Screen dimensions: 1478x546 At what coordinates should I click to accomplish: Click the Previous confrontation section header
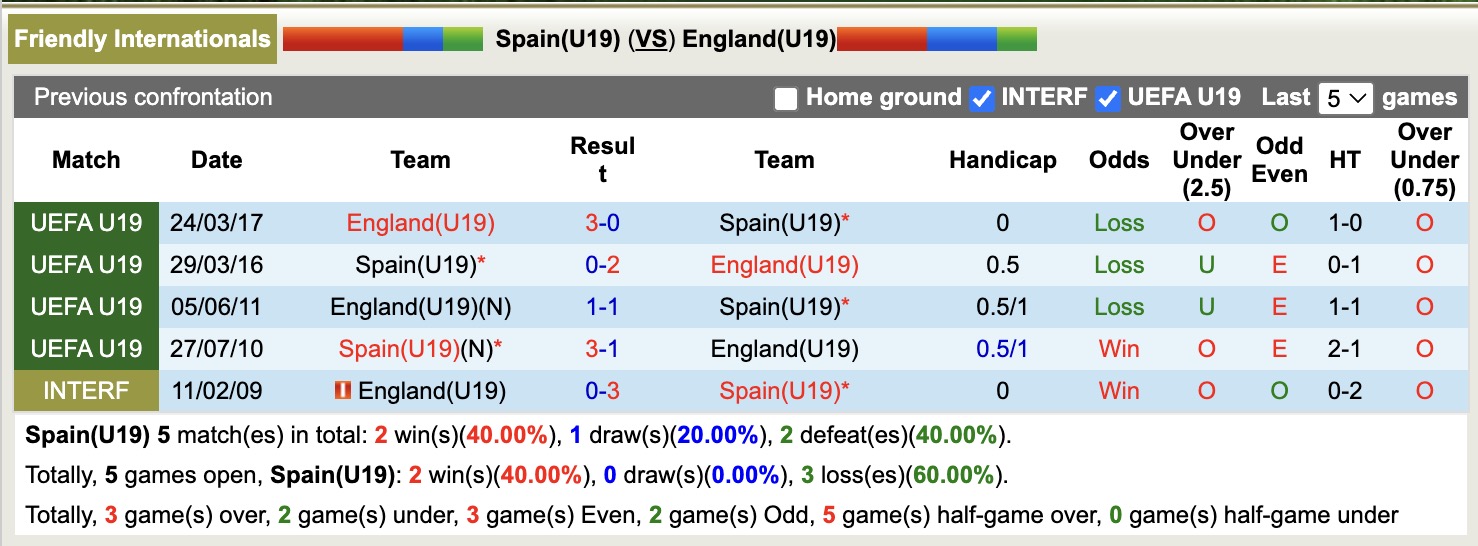coord(153,97)
